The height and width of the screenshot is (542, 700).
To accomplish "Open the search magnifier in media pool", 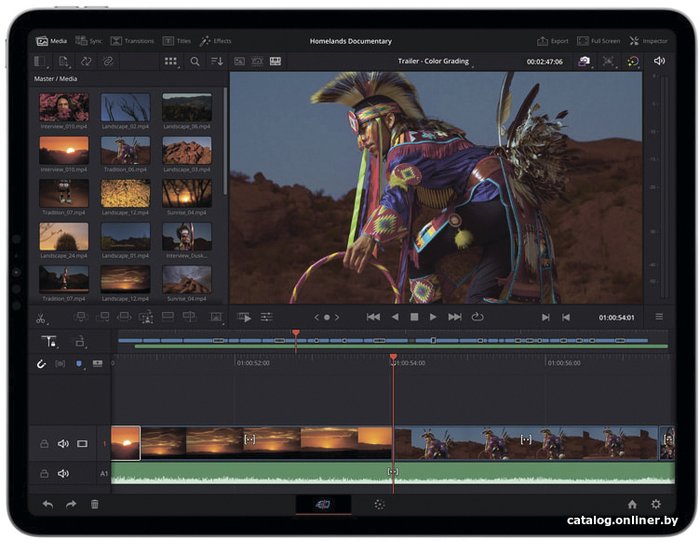I will click(x=195, y=62).
